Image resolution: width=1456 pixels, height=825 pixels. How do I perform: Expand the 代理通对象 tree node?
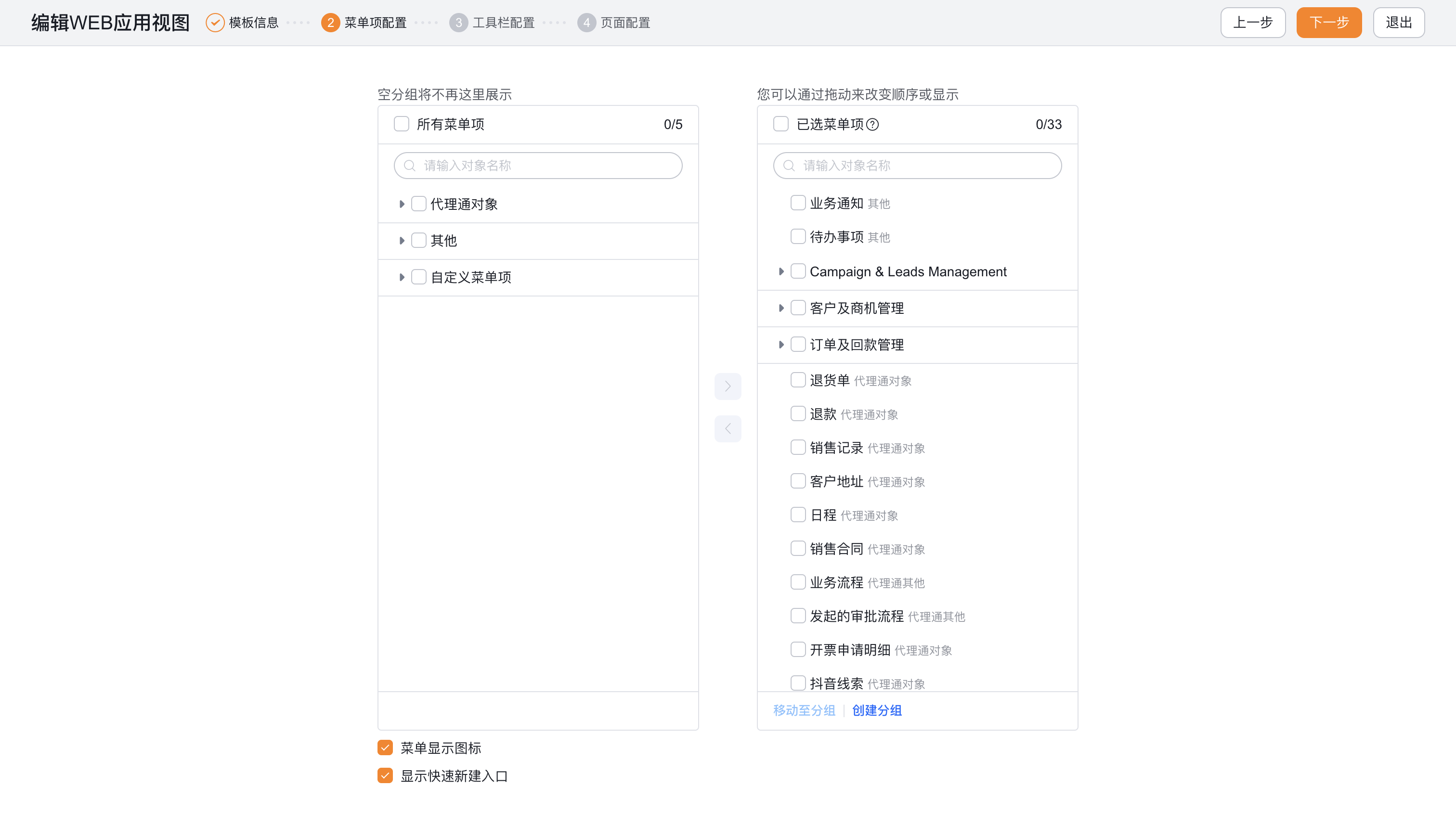402,204
